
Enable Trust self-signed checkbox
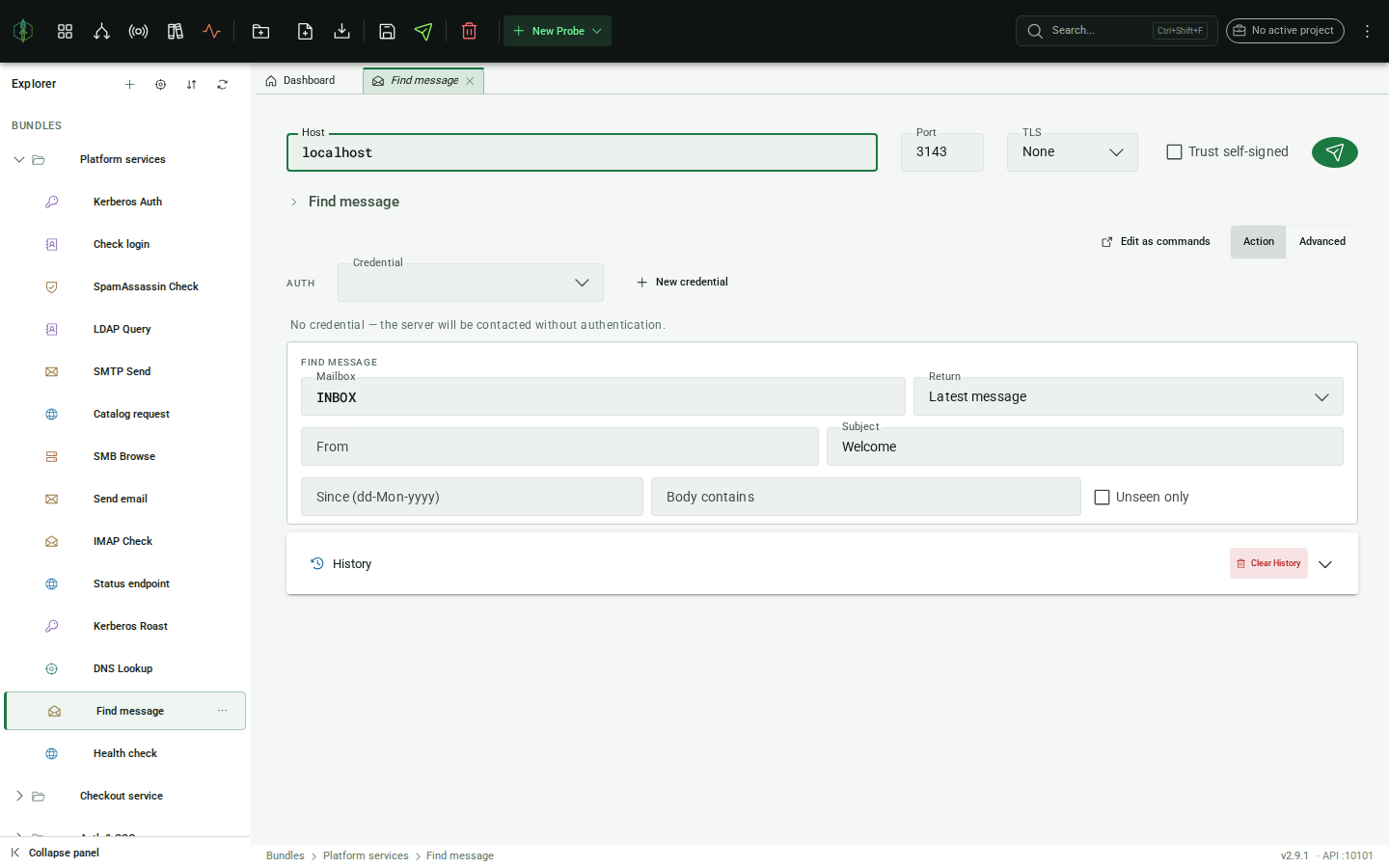pyautogui.click(x=1174, y=151)
